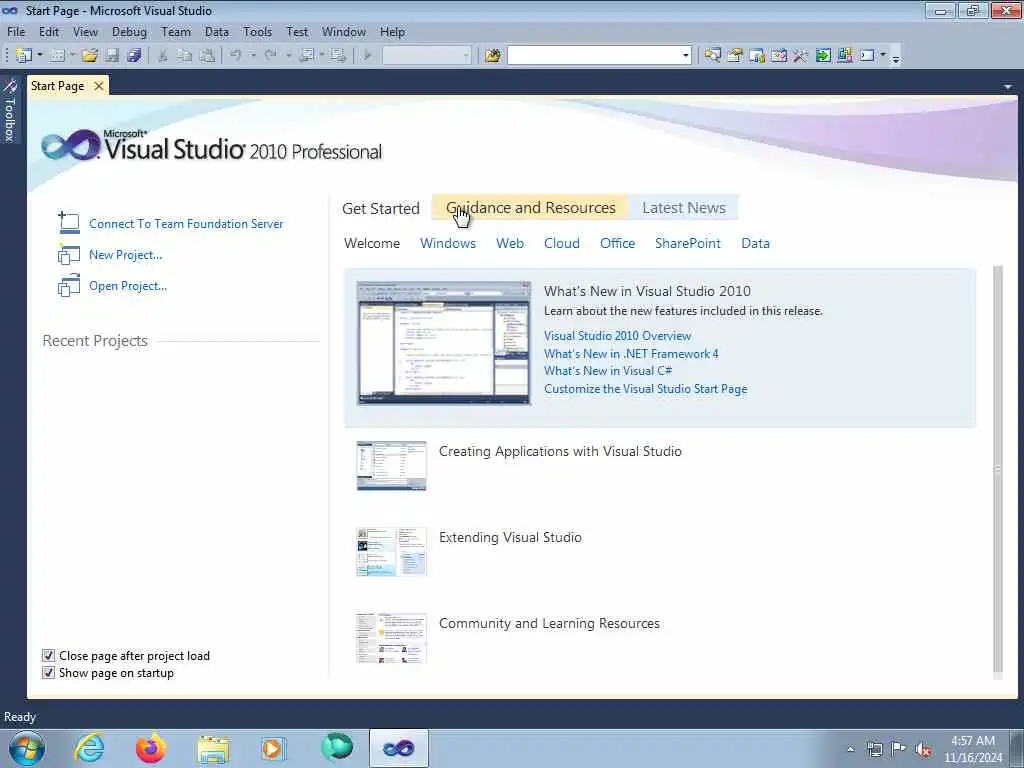Expand Extending Visual Studio section
This screenshot has height=768, width=1024.
pos(510,537)
